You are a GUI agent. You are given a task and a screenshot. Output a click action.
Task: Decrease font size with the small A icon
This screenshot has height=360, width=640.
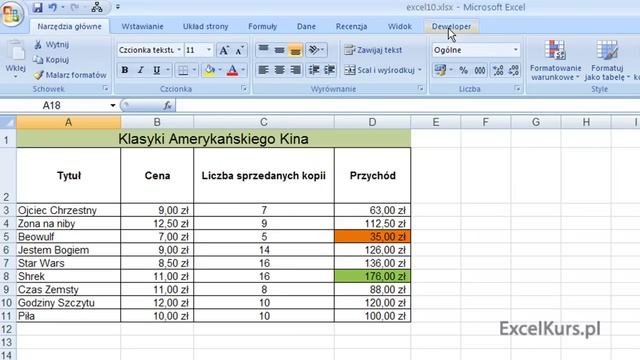pyautogui.click(x=239, y=50)
